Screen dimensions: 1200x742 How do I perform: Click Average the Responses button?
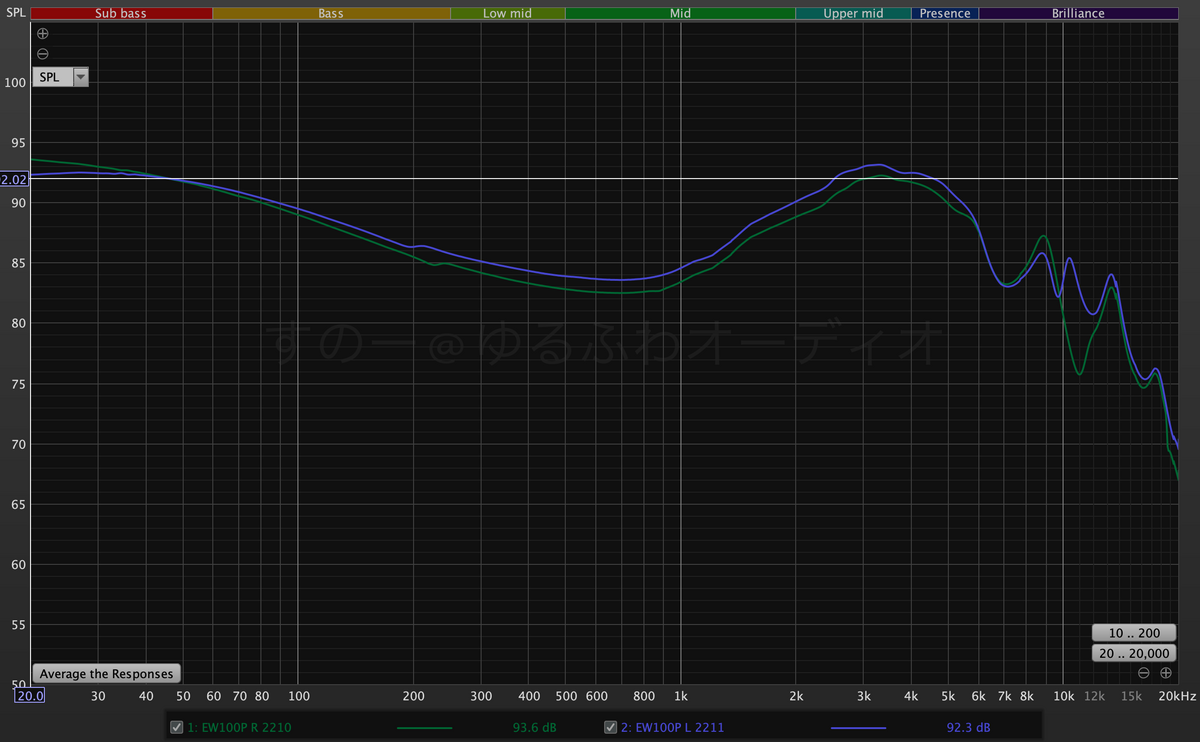pos(106,673)
